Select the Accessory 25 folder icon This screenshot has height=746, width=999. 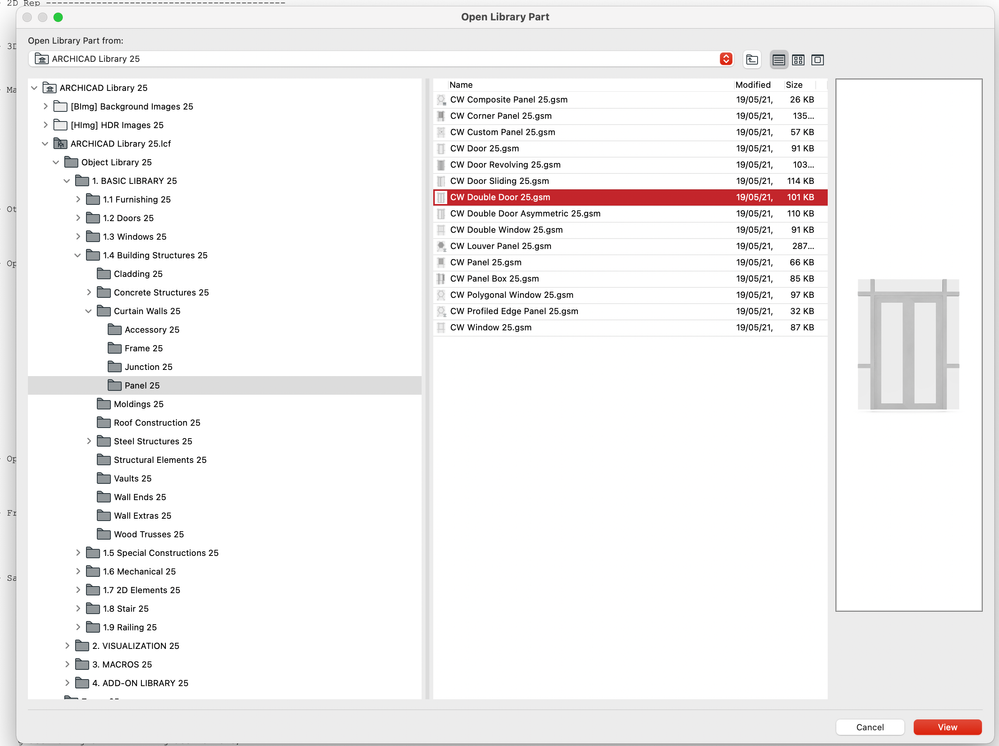tap(114, 329)
